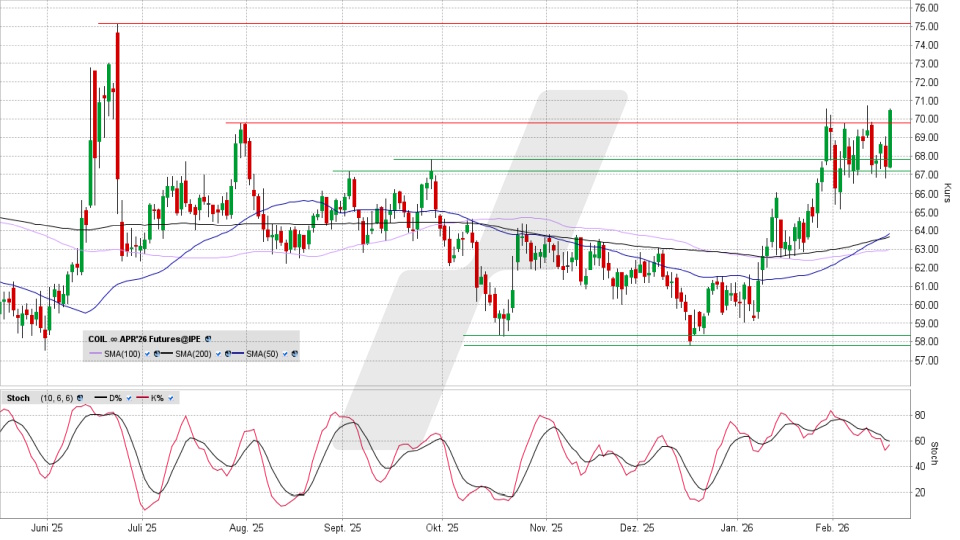
Task: Click the Stoch indicator label
Action: pyautogui.click(x=18, y=398)
